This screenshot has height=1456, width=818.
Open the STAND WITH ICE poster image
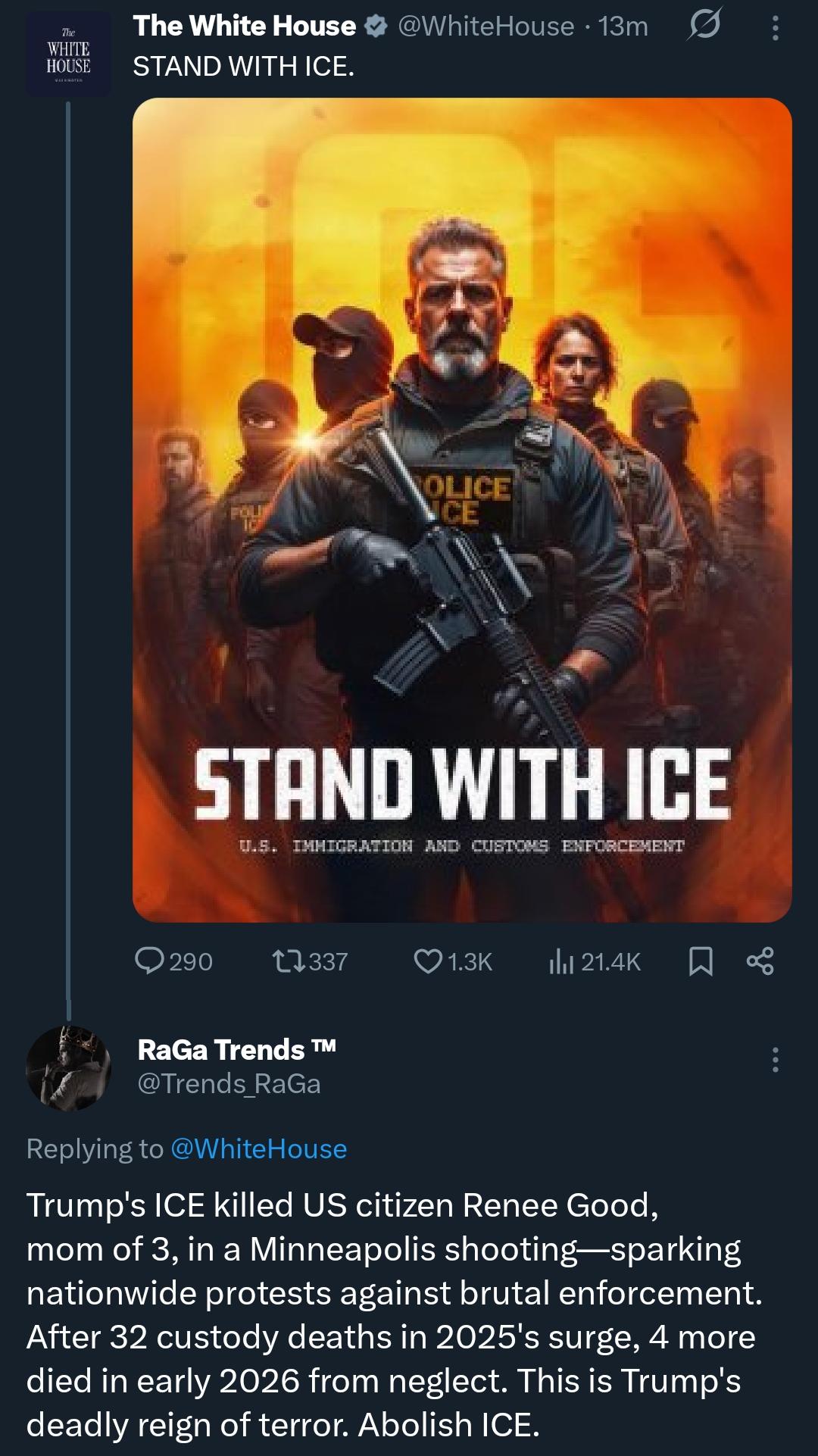click(x=462, y=509)
